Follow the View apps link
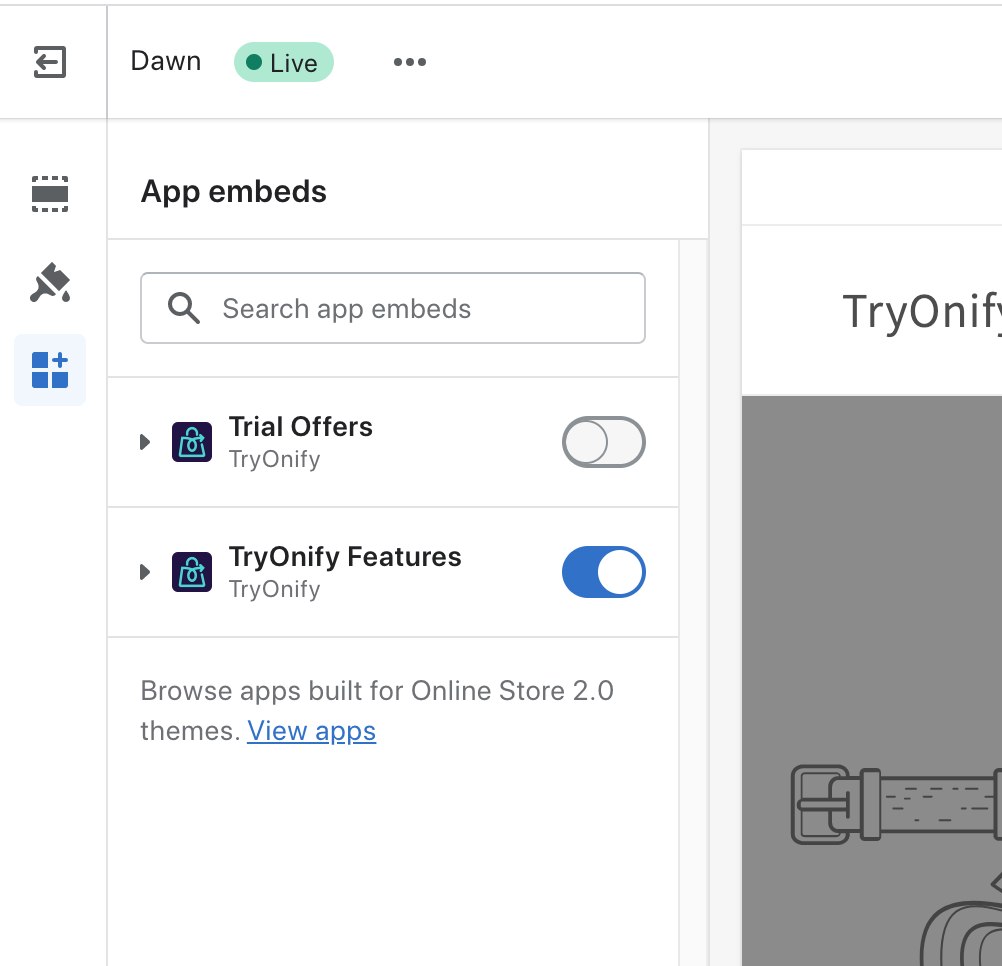The image size is (1002, 966). pyautogui.click(x=311, y=731)
